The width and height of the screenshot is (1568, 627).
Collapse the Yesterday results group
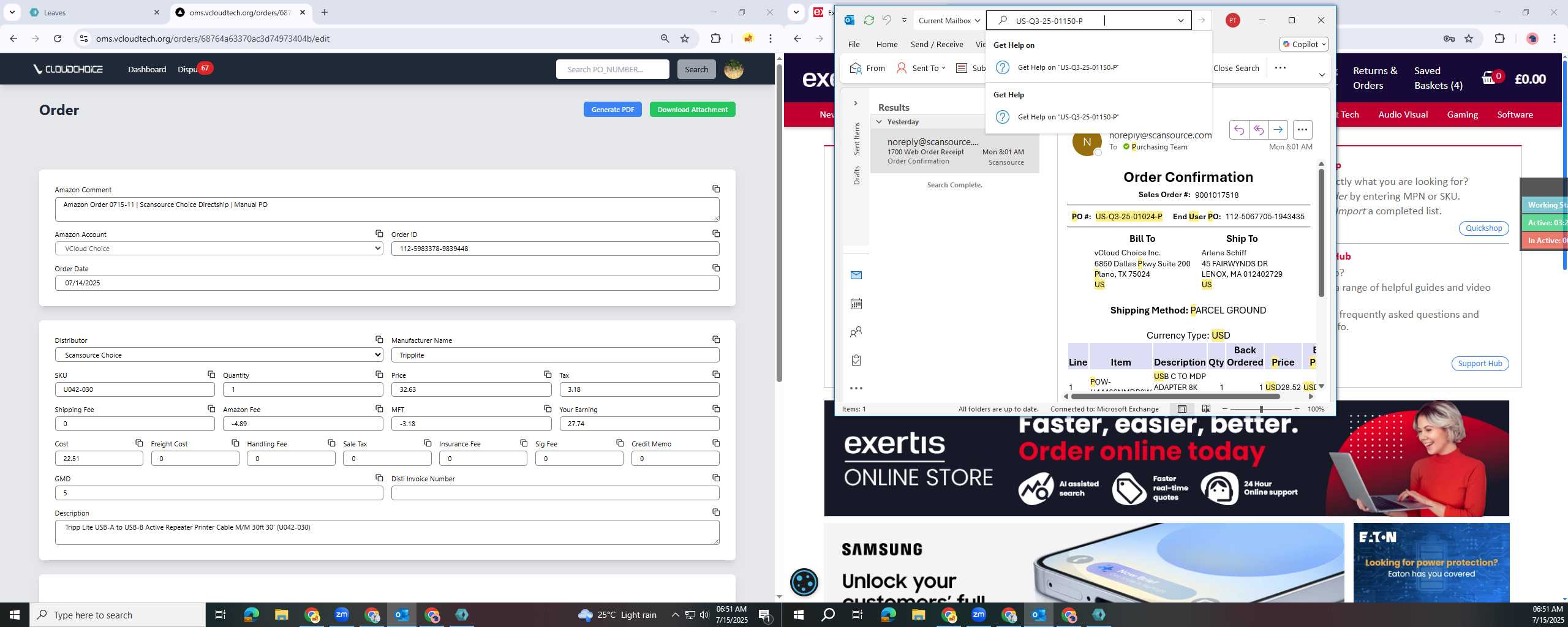tap(879, 122)
